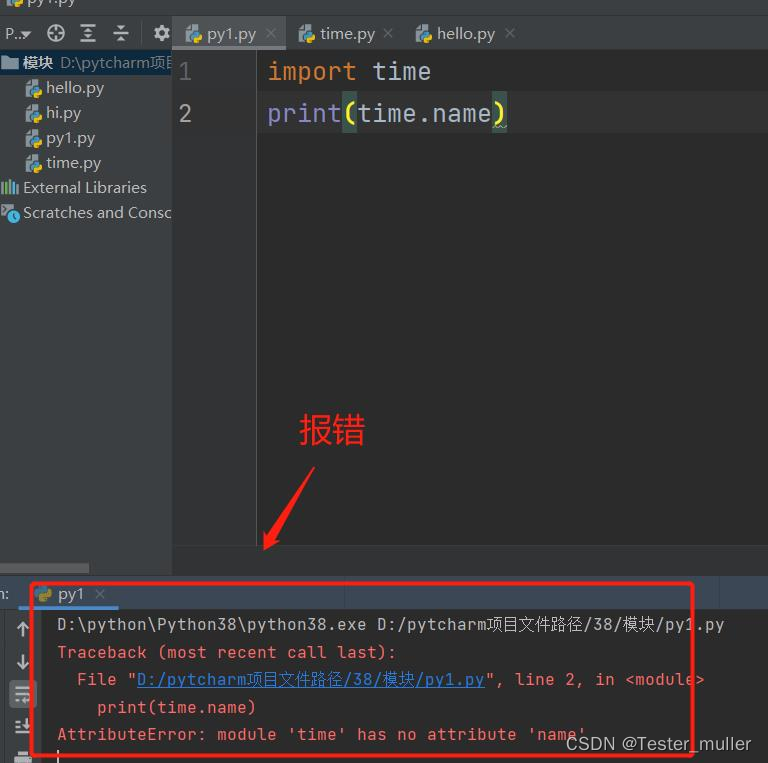Screen dimensions: 768x763
Task: Open the py1.py file link in traceback
Action: coord(311,680)
